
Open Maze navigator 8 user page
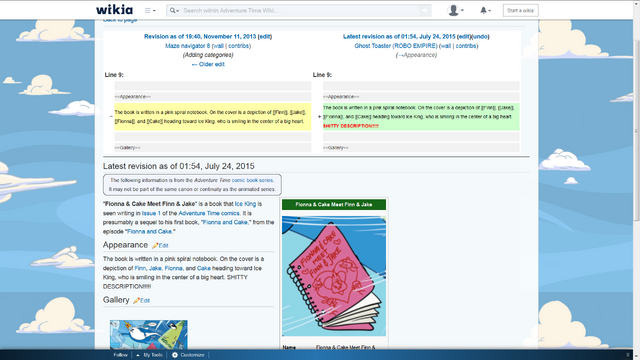187,46
